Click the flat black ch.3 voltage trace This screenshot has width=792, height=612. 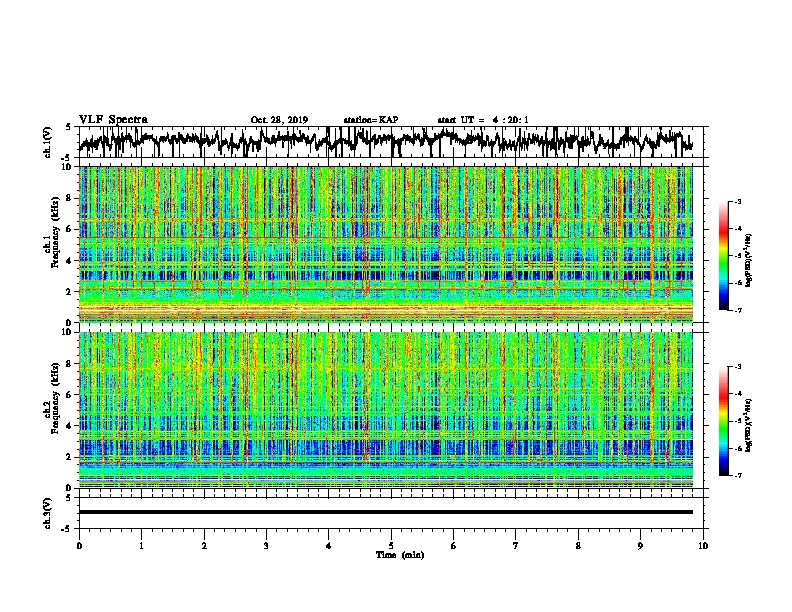(385, 512)
